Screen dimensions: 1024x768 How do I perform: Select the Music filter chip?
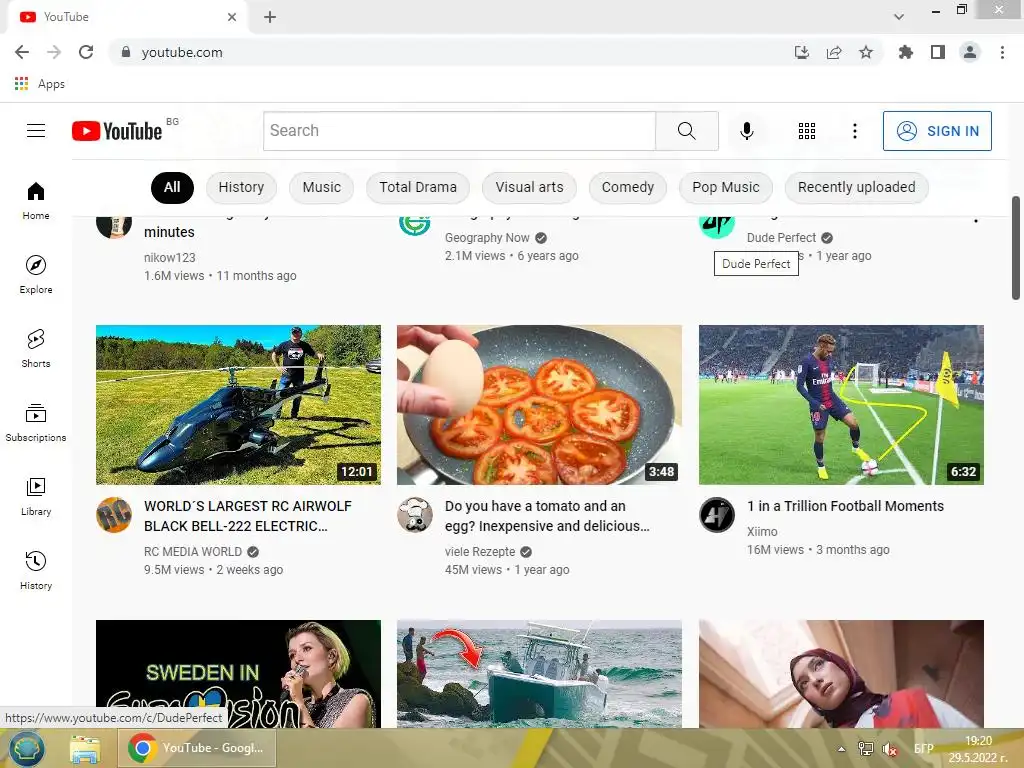(321, 187)
